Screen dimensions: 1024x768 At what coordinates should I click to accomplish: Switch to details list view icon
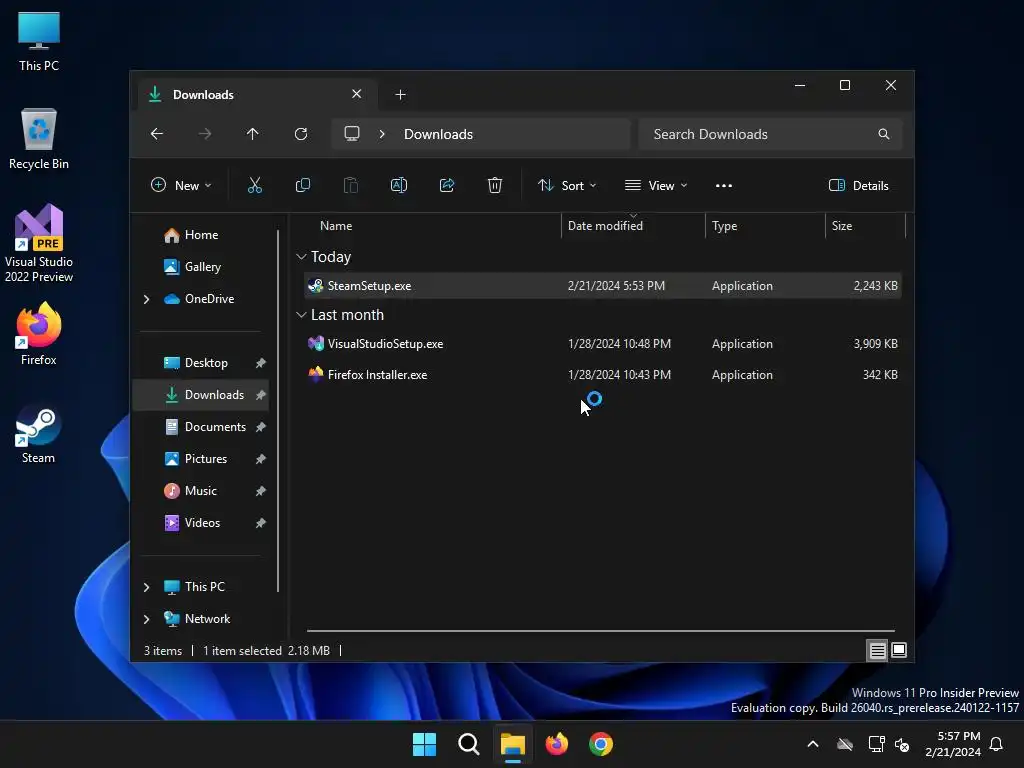coord(877,650)
